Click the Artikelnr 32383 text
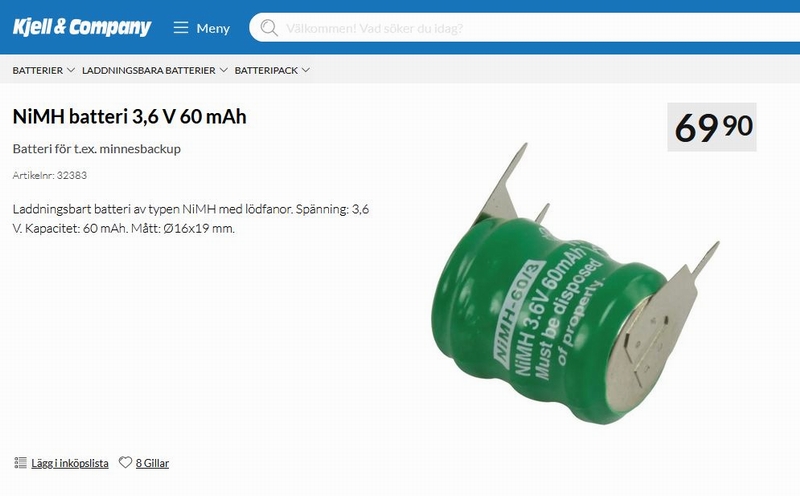The image size is (800, 496). (49, 175)
